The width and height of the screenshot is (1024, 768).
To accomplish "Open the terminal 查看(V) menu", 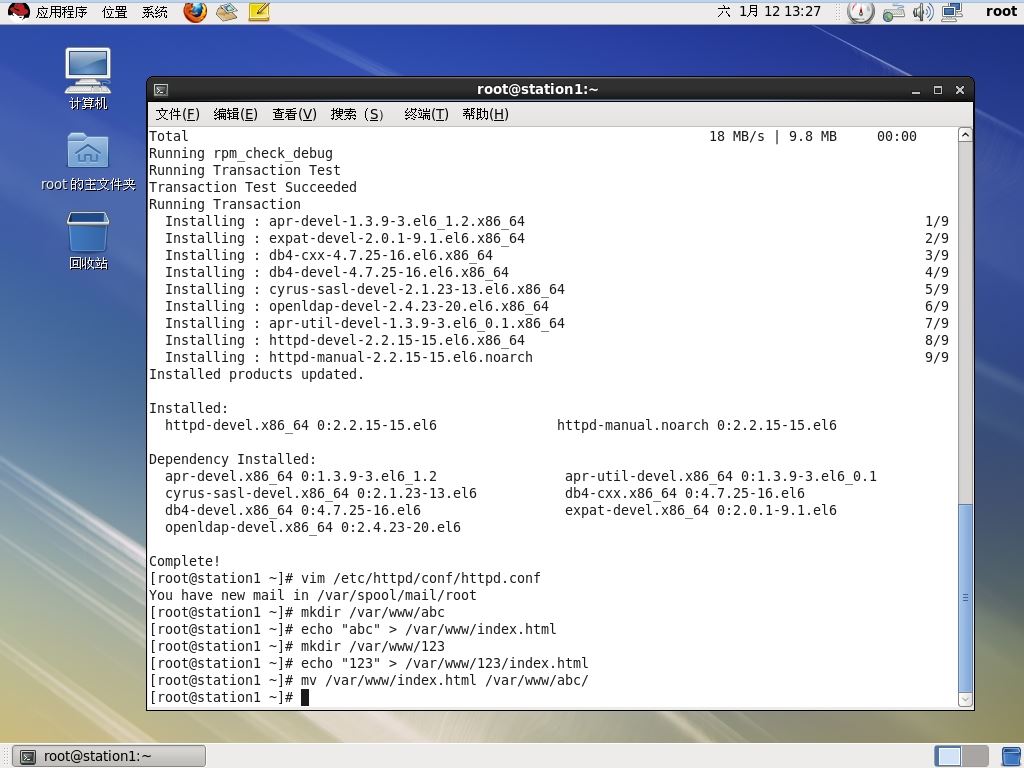I will coord(294,114).
